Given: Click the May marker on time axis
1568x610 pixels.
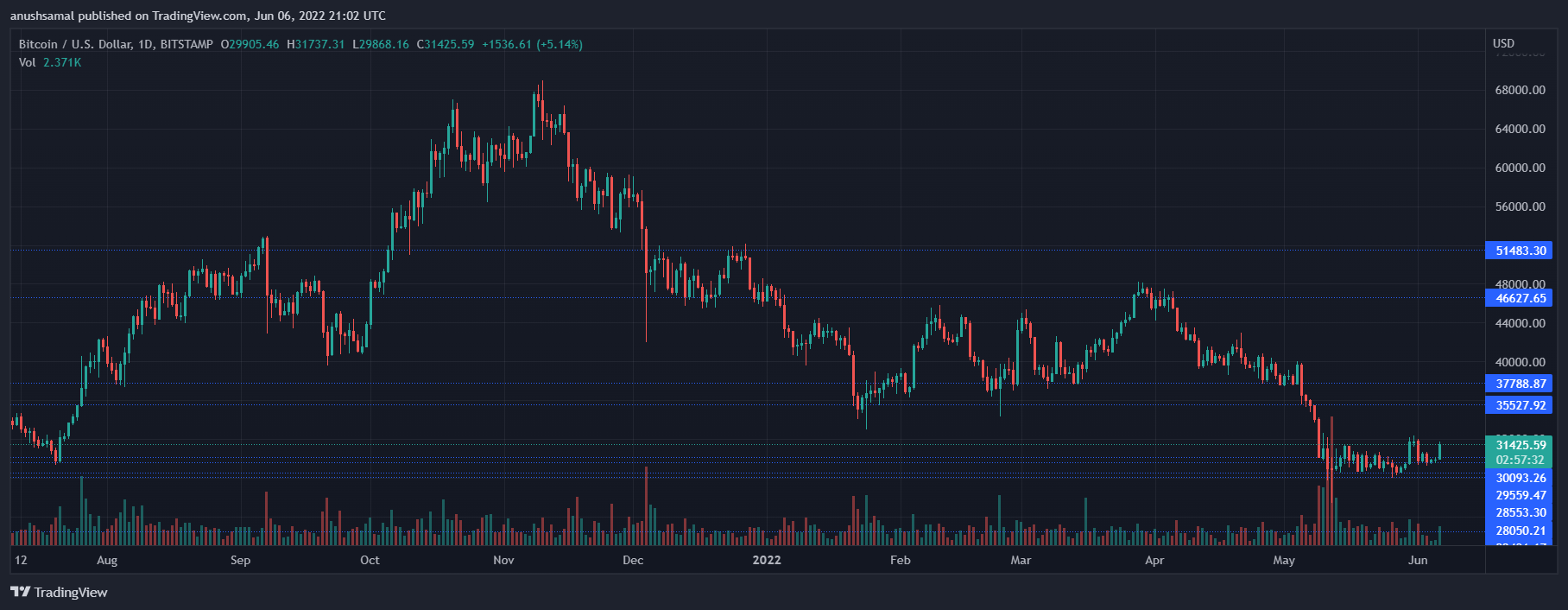Looking at the screenshot, I should point(1284,560).
